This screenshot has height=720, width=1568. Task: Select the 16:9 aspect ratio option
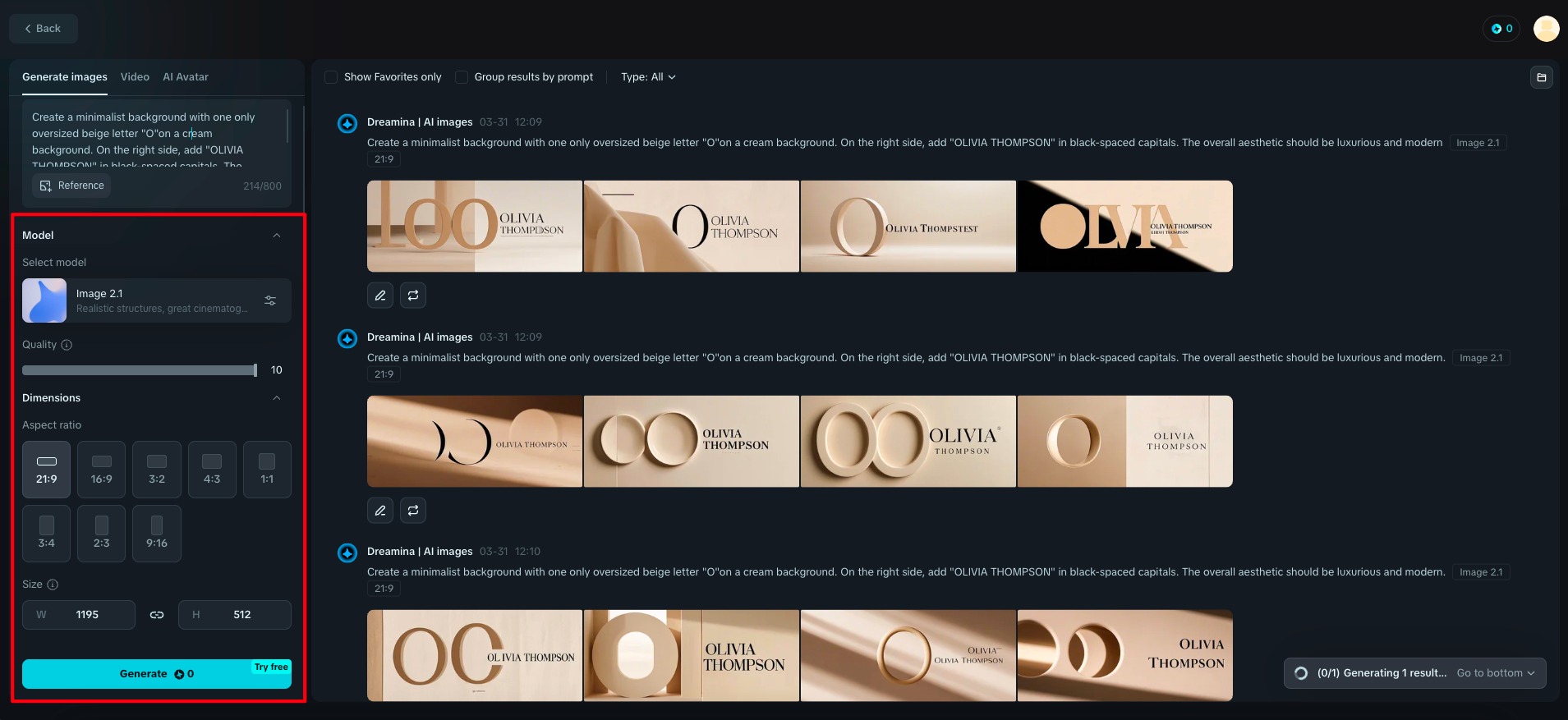[x=102, y=470]
